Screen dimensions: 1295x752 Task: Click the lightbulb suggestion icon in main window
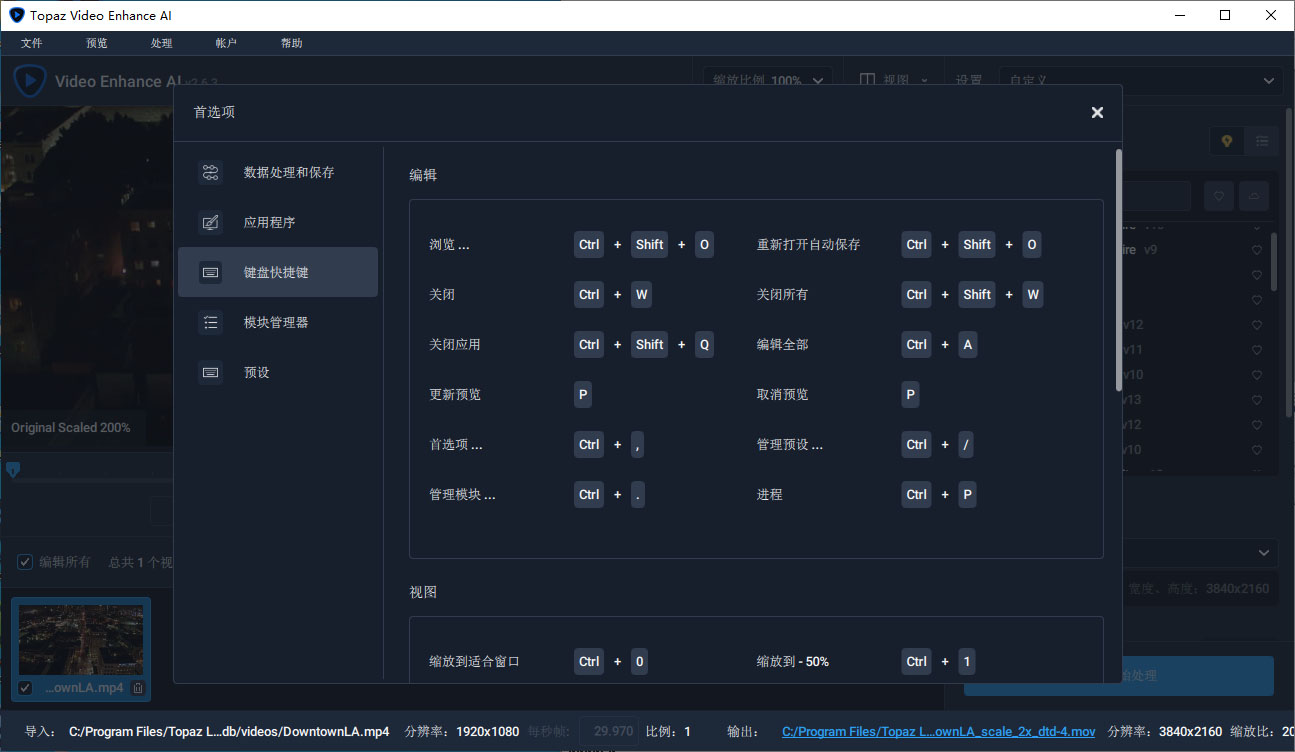click(x=1227, y=142)
